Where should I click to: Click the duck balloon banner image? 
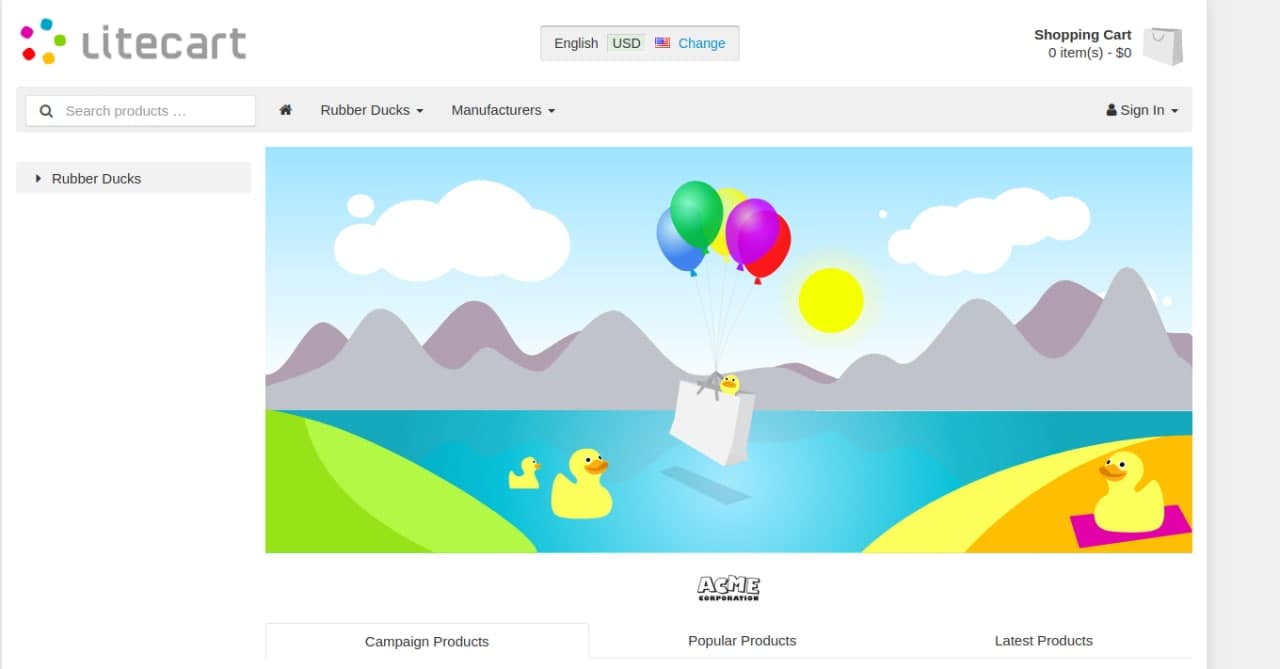(x=729, y=350)
